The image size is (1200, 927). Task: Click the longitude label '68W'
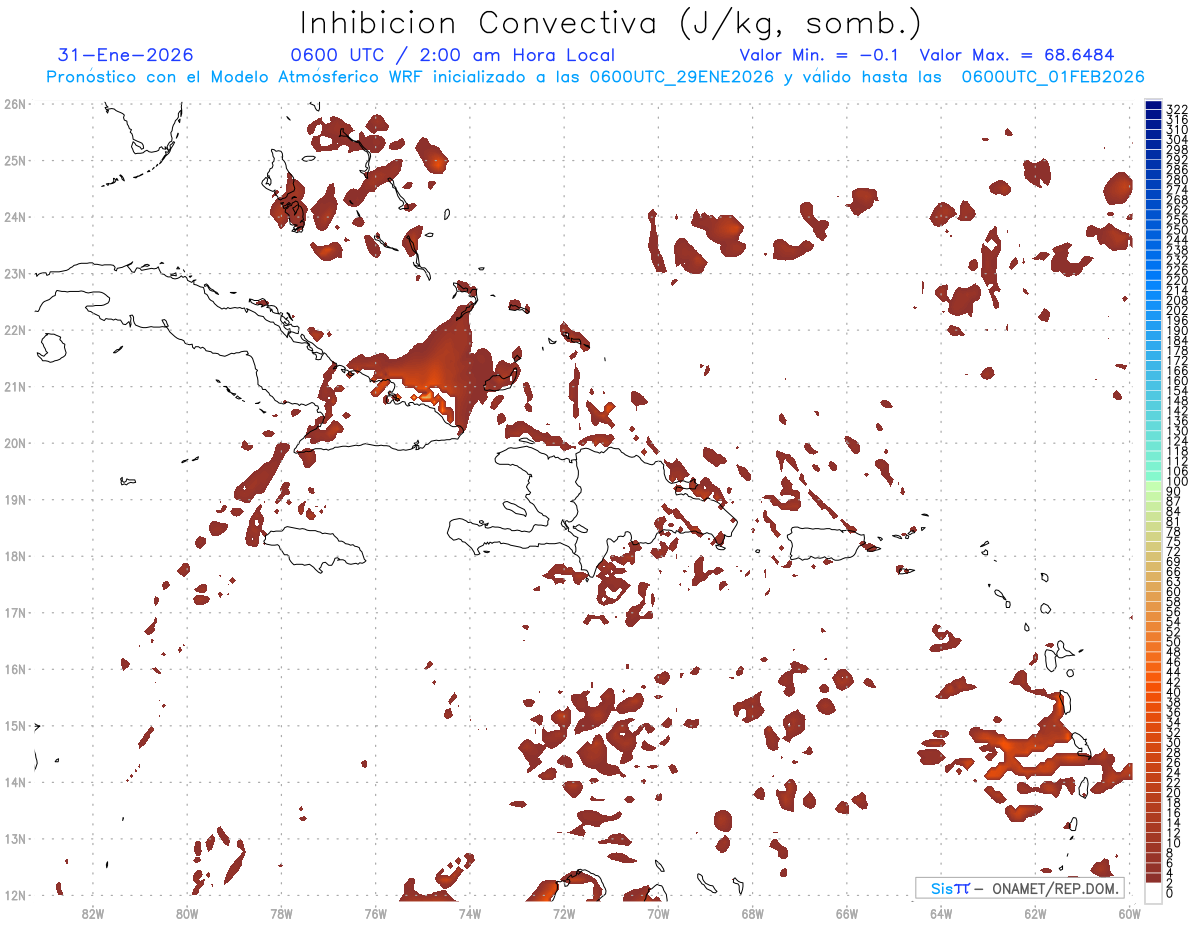pos(753,913)
